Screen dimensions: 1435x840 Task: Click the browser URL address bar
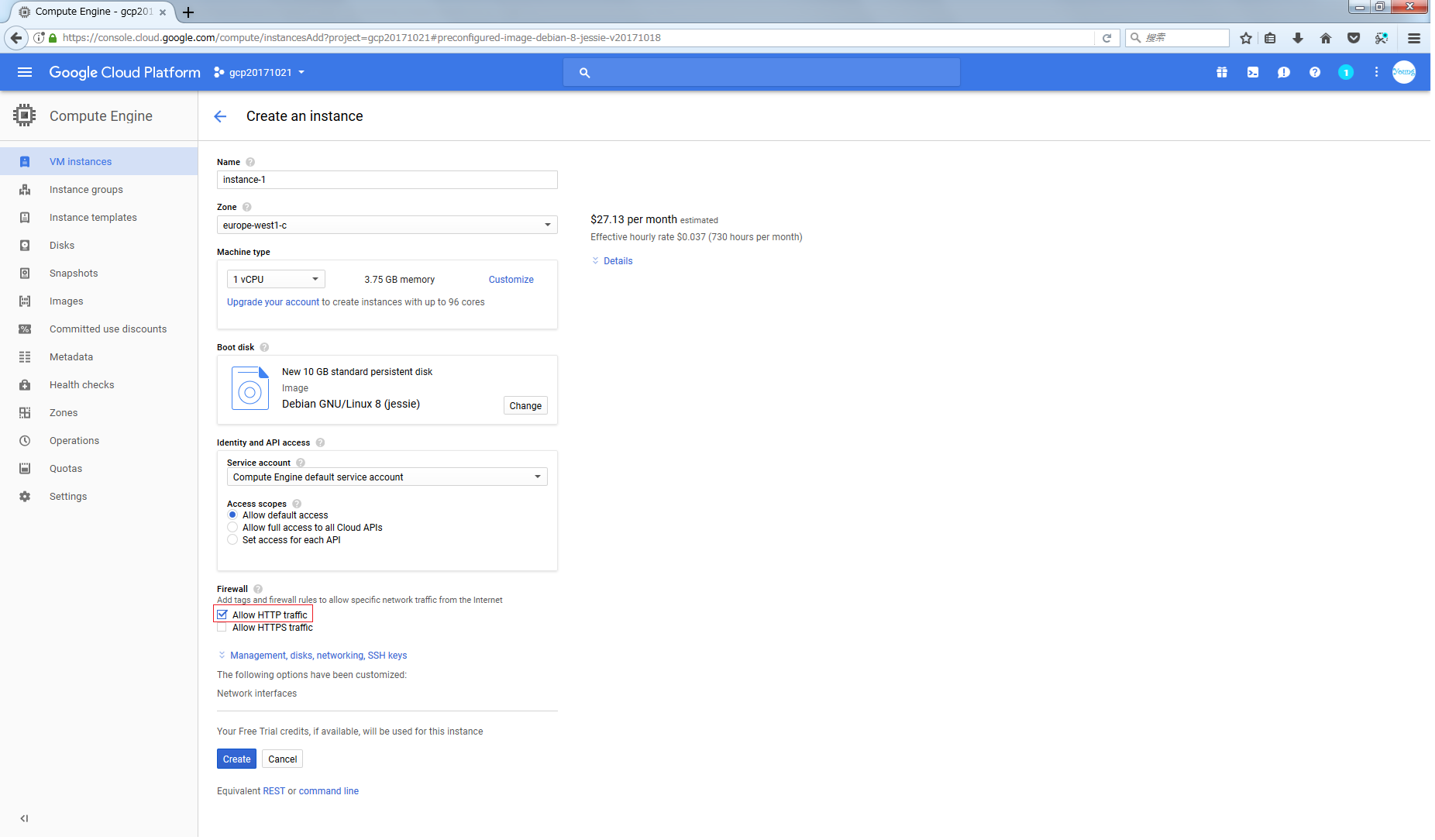(573, 38)
